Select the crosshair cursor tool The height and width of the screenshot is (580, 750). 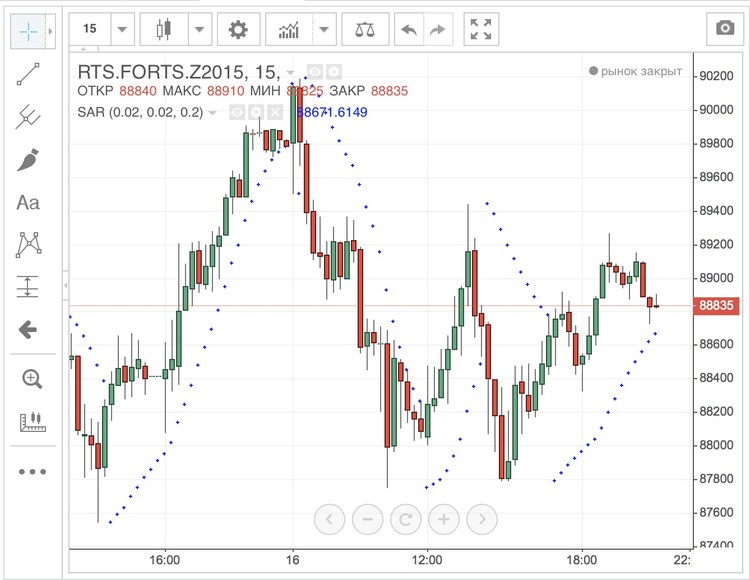[x=28, y=31]
